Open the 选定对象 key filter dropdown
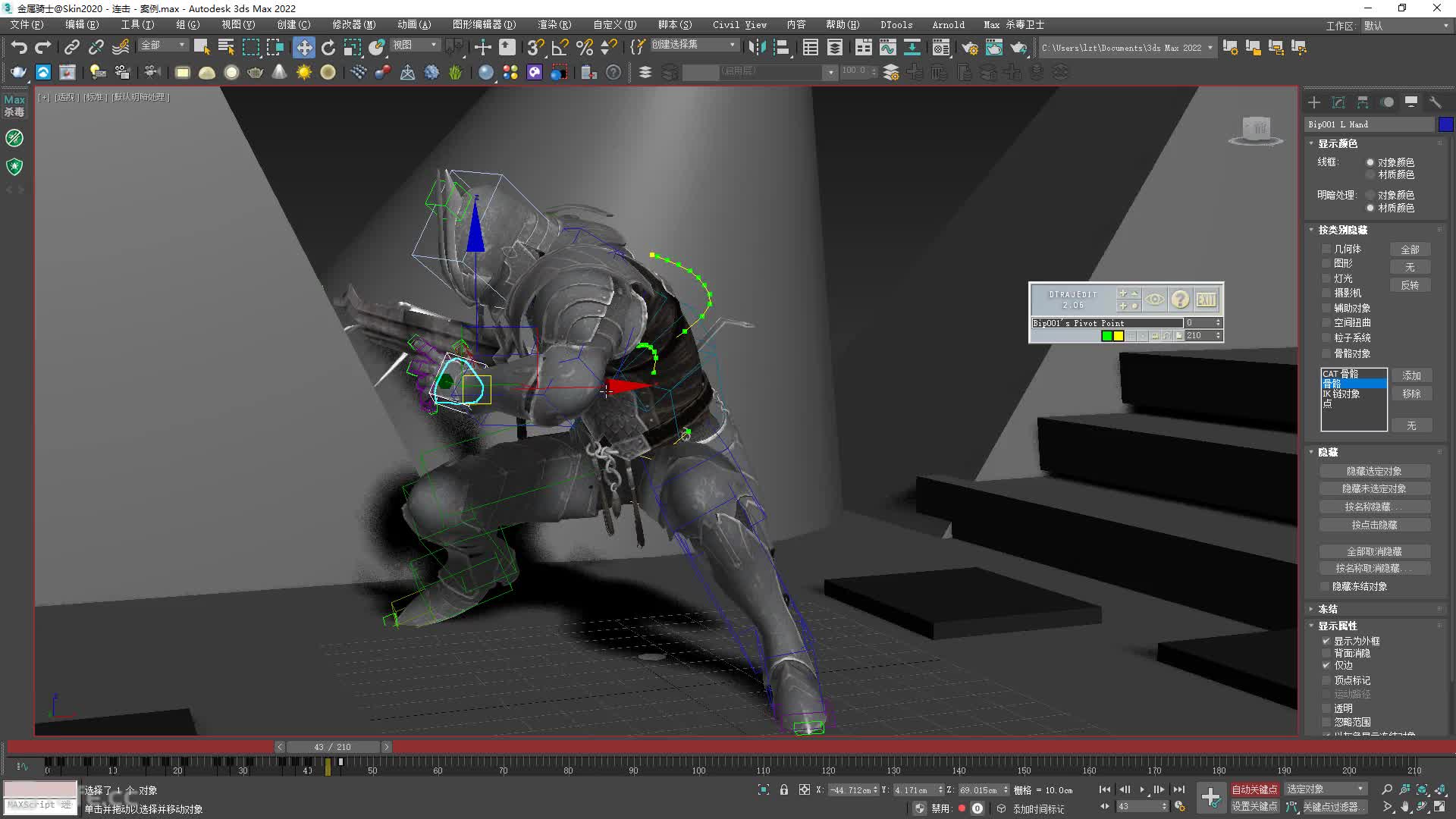Image resolution: width=1456 pixels, height=819 pixels. click(1326, 789)
